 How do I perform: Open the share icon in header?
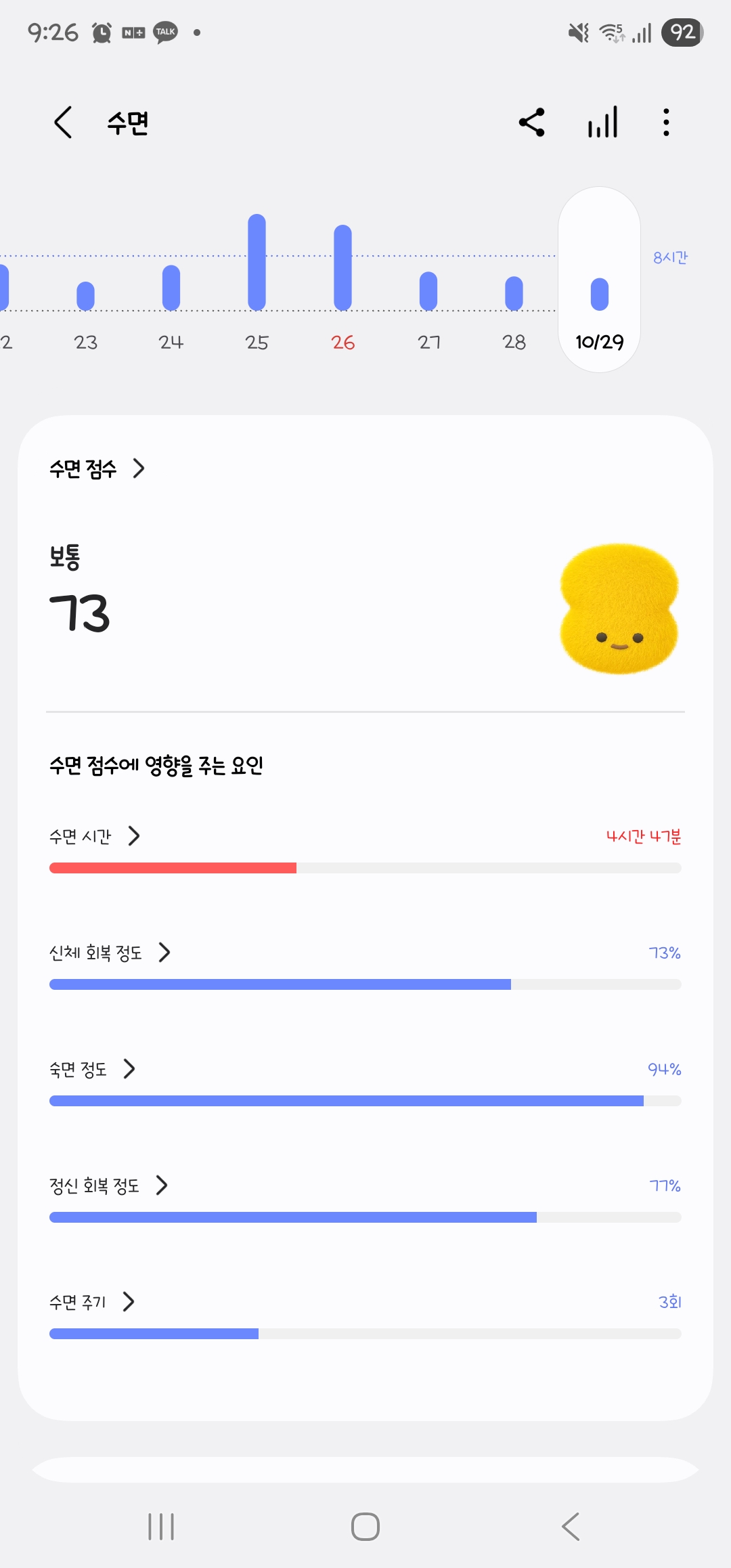[532, 123]
